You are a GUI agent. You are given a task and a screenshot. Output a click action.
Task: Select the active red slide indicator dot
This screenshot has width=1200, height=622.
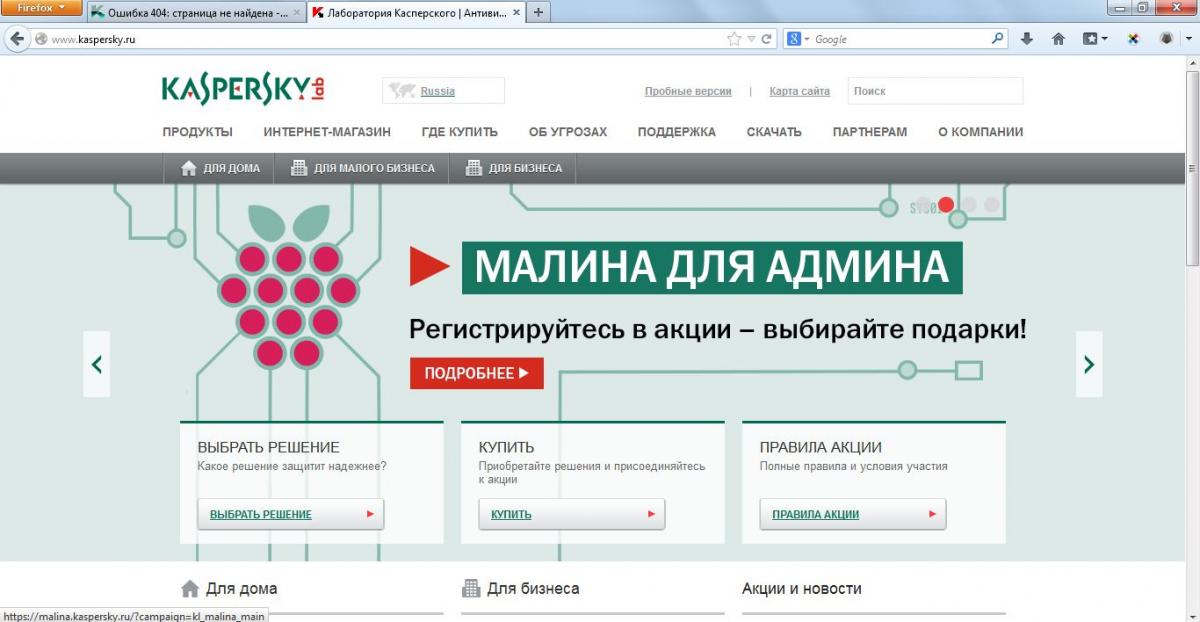point(946,204)
